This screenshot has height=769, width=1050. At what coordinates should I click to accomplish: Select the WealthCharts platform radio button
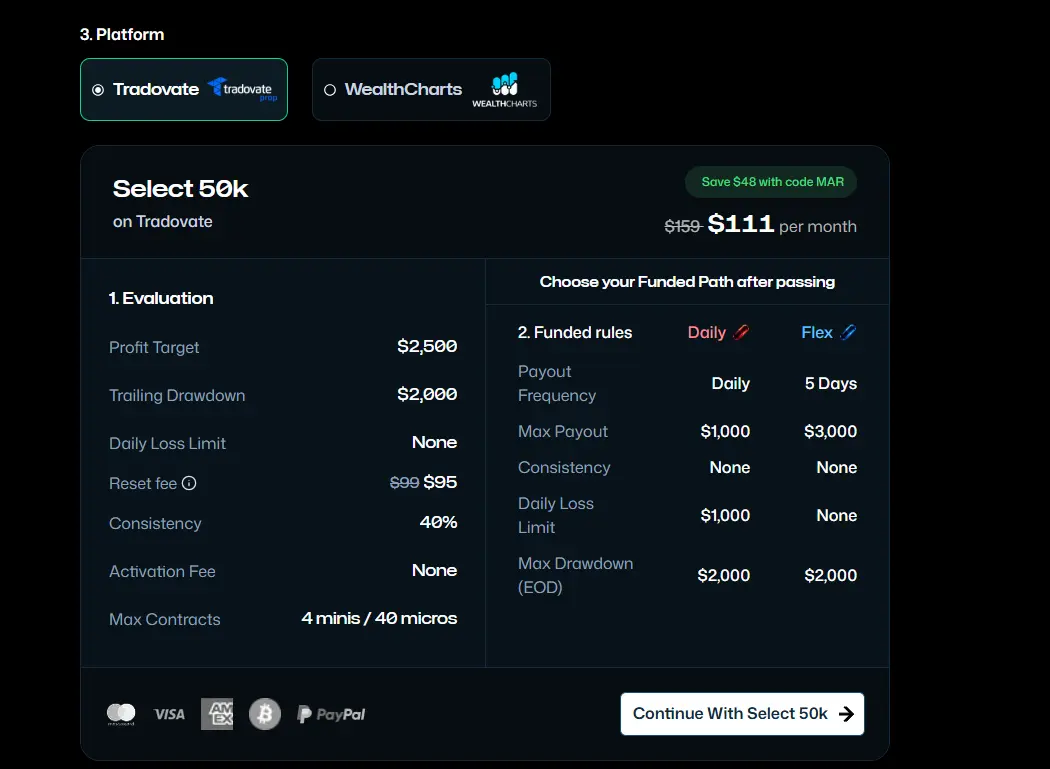tap(329, 90)
